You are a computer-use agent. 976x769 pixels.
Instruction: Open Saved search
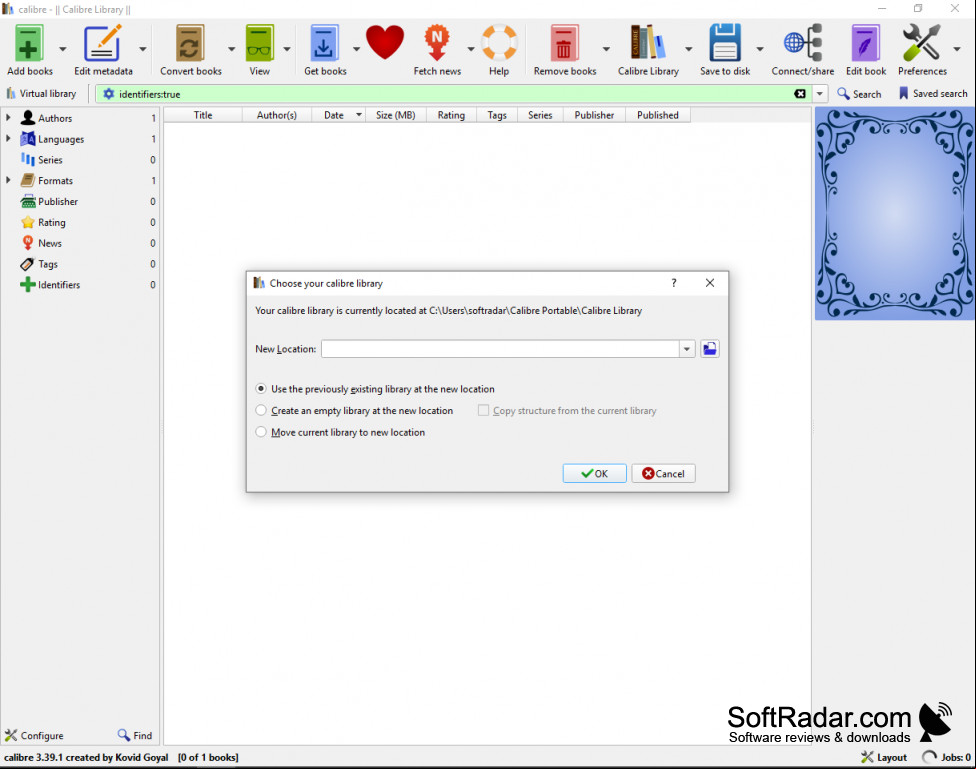[933, 93]
